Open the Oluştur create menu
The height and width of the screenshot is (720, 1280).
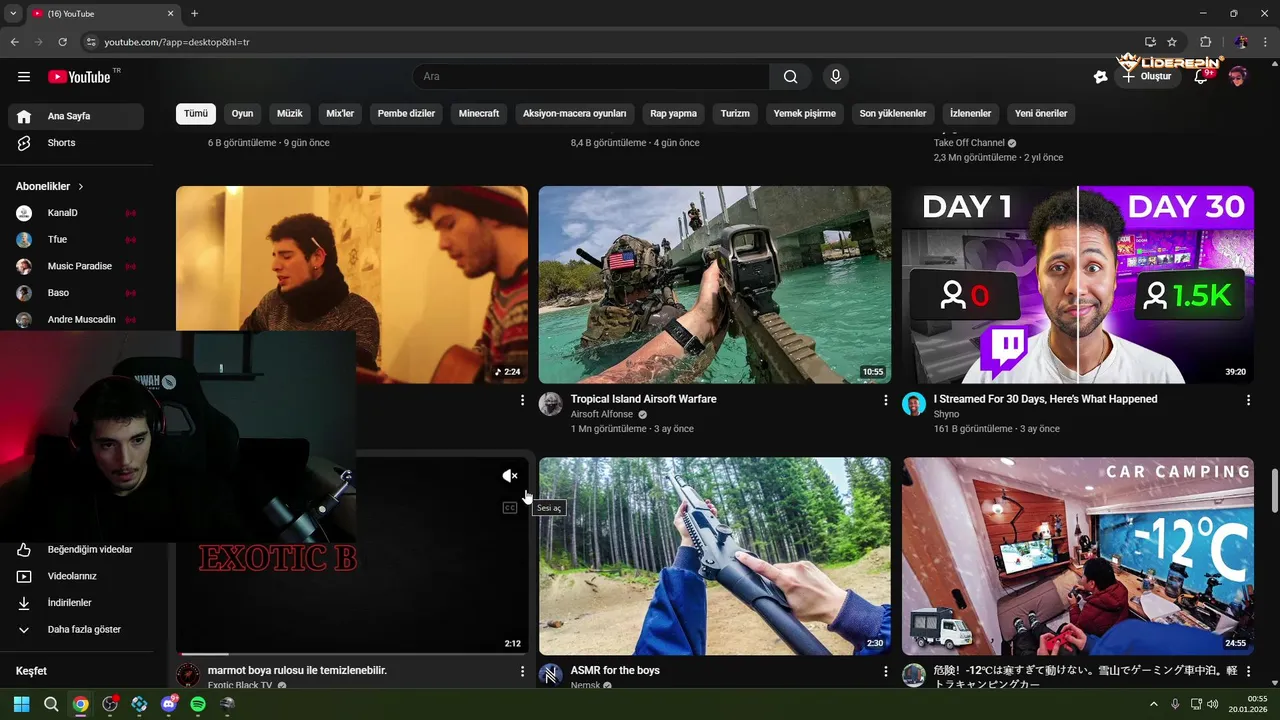coord(1147,77)
